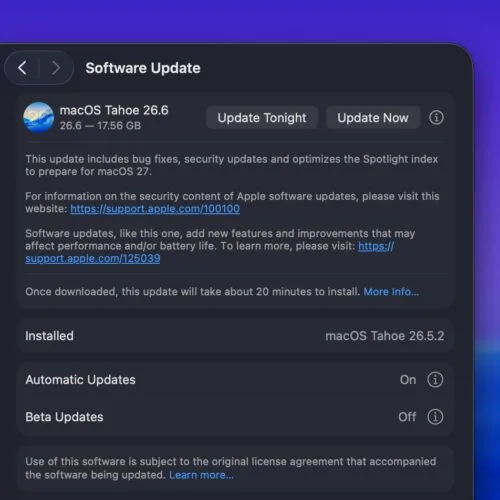Click the Installed row label

49,336
